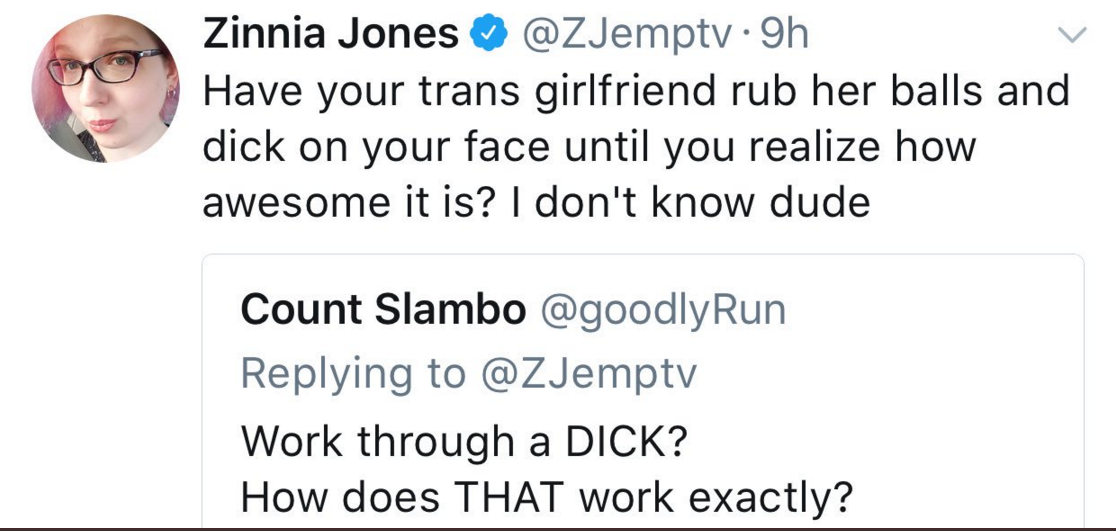The width and height of the screenshot is (1116, 531).
Task: Click the blue verified badge
Action: pos(489,35)
